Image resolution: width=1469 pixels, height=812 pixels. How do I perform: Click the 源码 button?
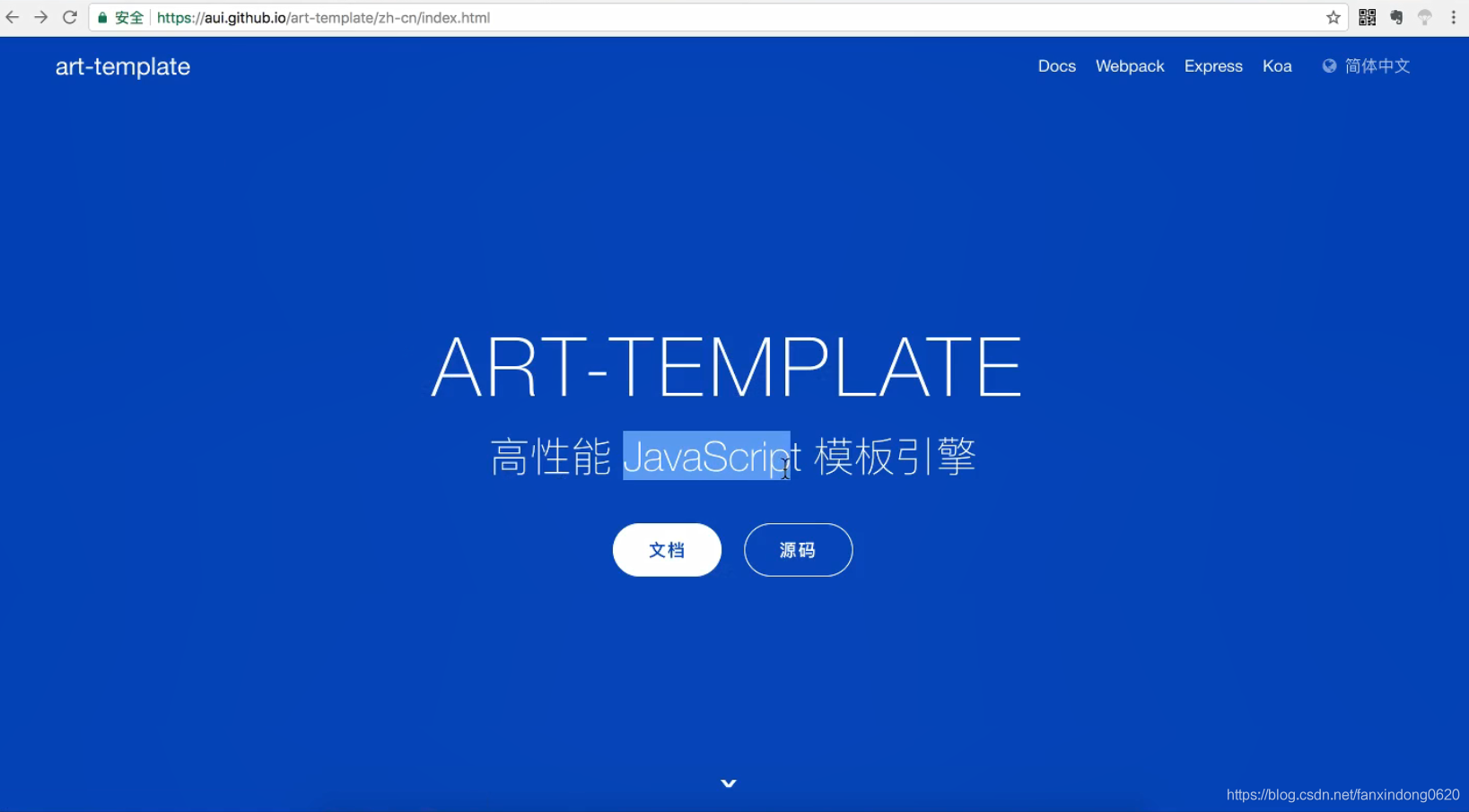coord(798,550)
